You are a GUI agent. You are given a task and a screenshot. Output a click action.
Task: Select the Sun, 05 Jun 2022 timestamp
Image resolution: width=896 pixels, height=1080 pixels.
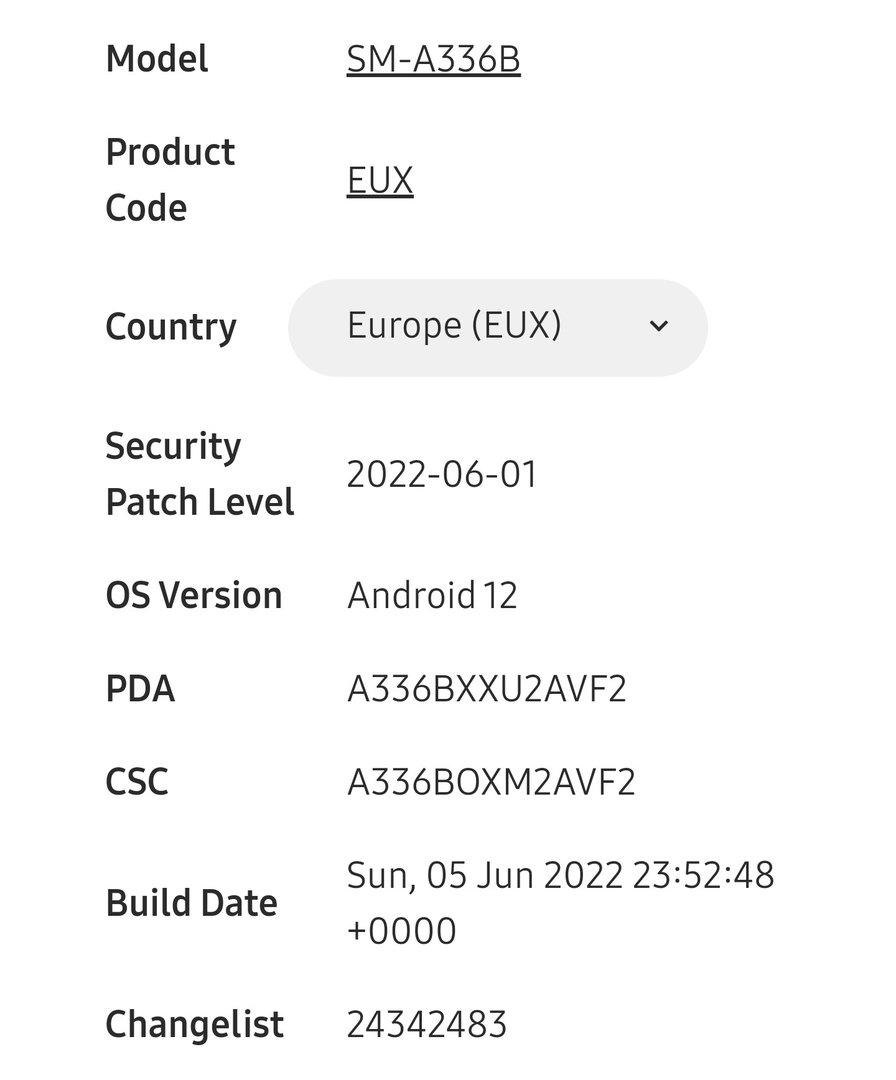[560, 875]
